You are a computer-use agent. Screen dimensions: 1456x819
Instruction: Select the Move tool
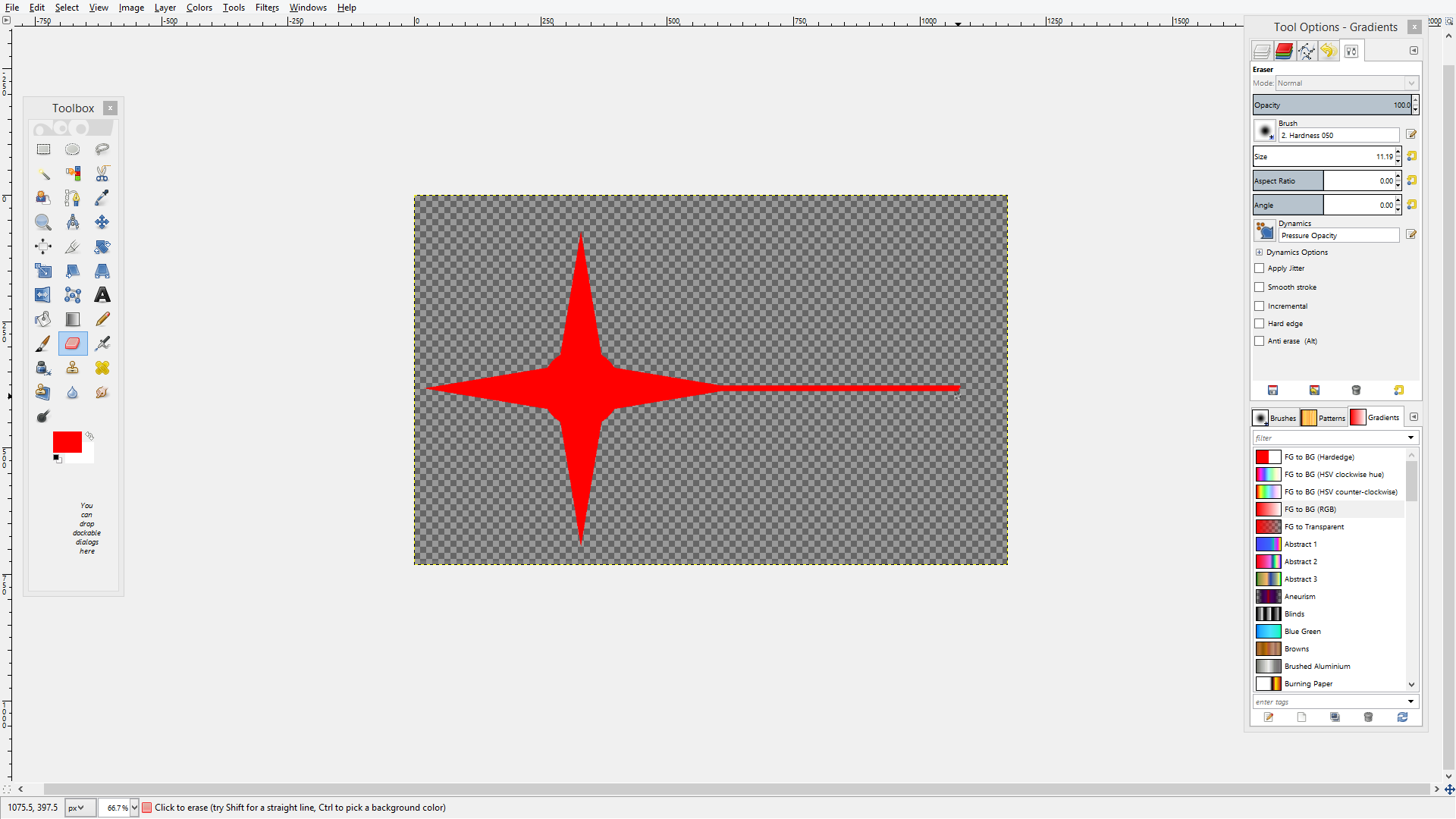click(x=102, y=222)
